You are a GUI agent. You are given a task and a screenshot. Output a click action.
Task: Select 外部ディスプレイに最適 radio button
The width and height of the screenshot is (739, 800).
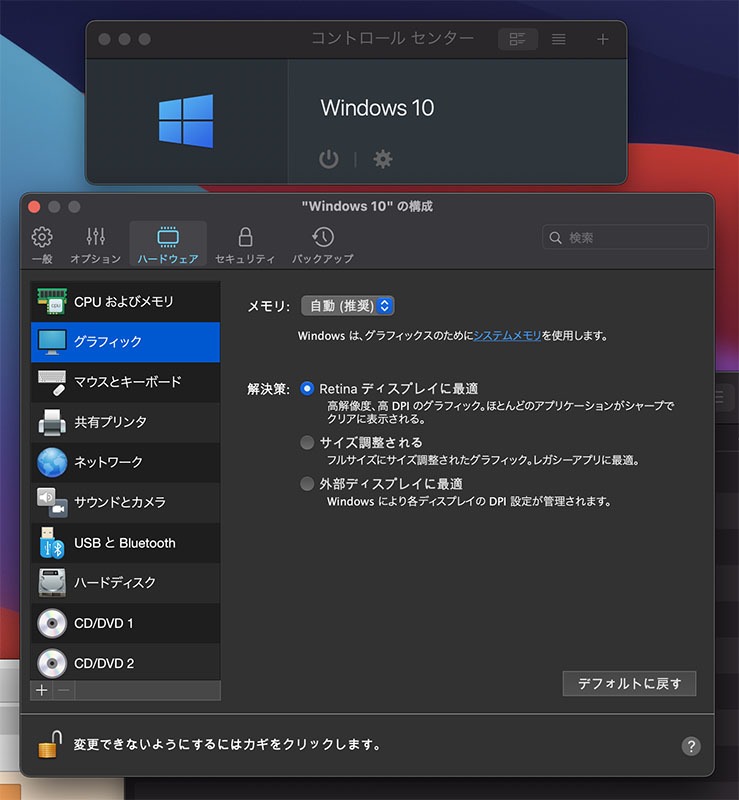click(x=307, y=484)
